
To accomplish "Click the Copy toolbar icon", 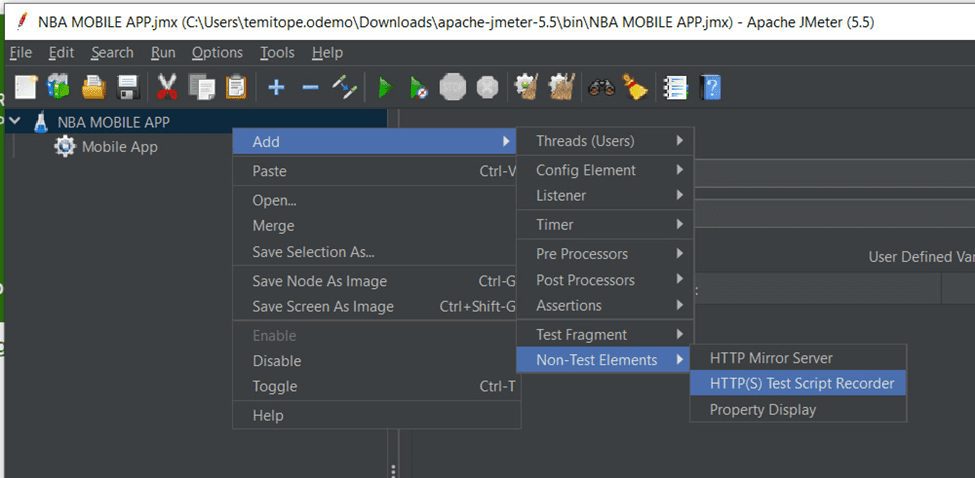I will pos(201,87).
